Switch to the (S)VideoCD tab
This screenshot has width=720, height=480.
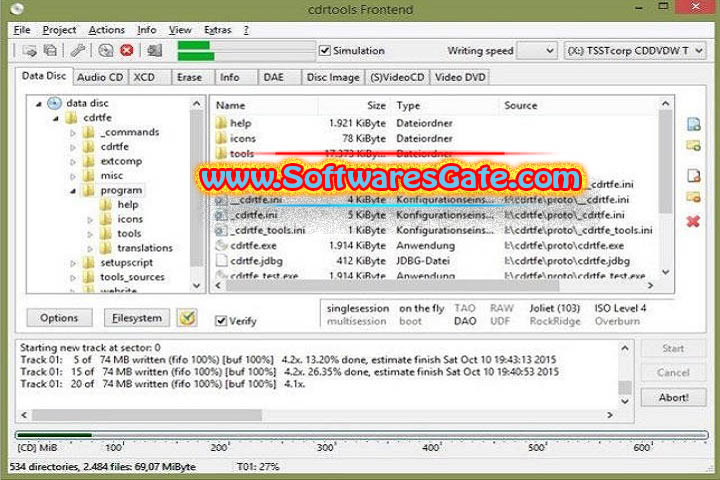click(397, 77)
